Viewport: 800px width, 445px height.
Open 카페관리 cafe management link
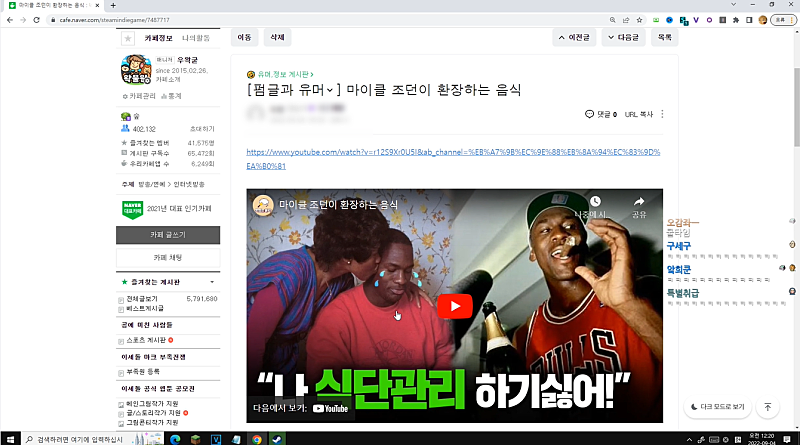point(139,96)
